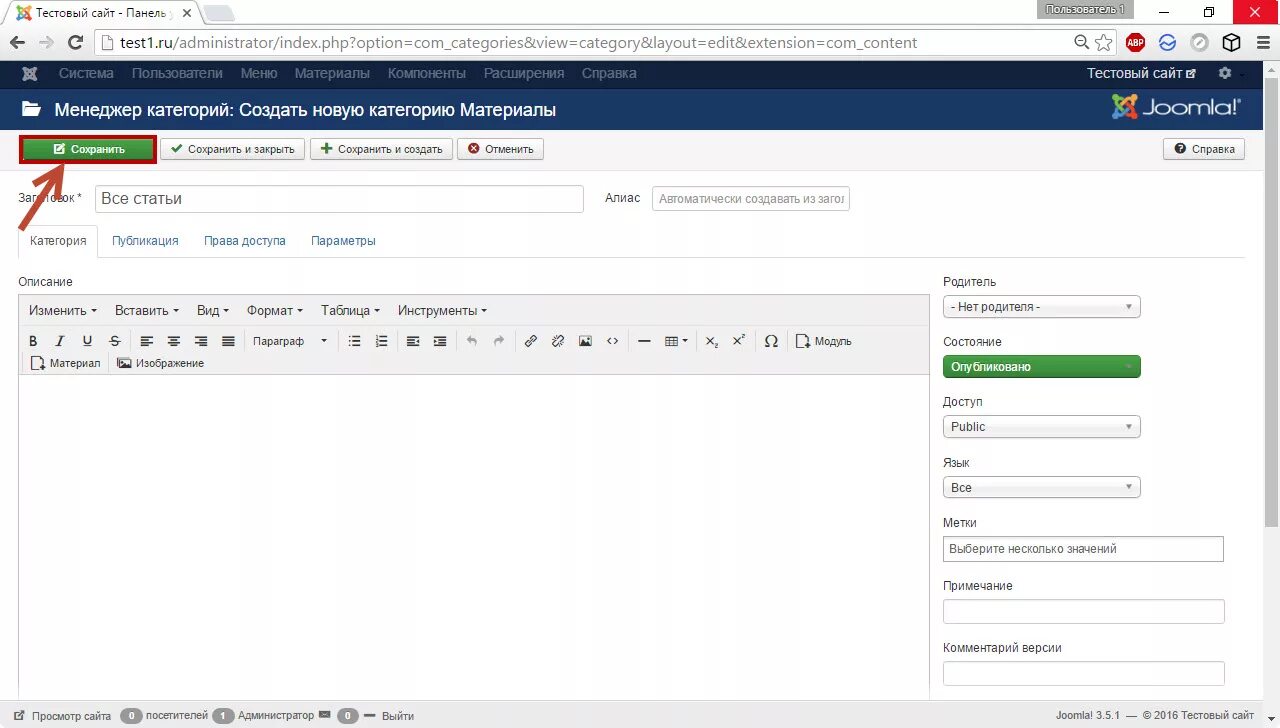This screenshot has height=728, width=1280.
Task: Click the undo icon in editor
Action: click(x=472, y=341)
